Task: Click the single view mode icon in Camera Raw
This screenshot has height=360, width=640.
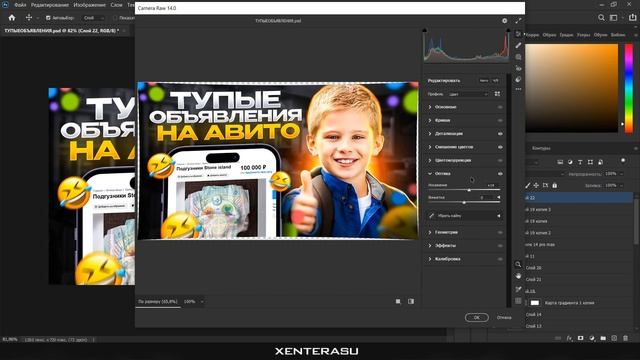Action: click(x=398, y=301)
